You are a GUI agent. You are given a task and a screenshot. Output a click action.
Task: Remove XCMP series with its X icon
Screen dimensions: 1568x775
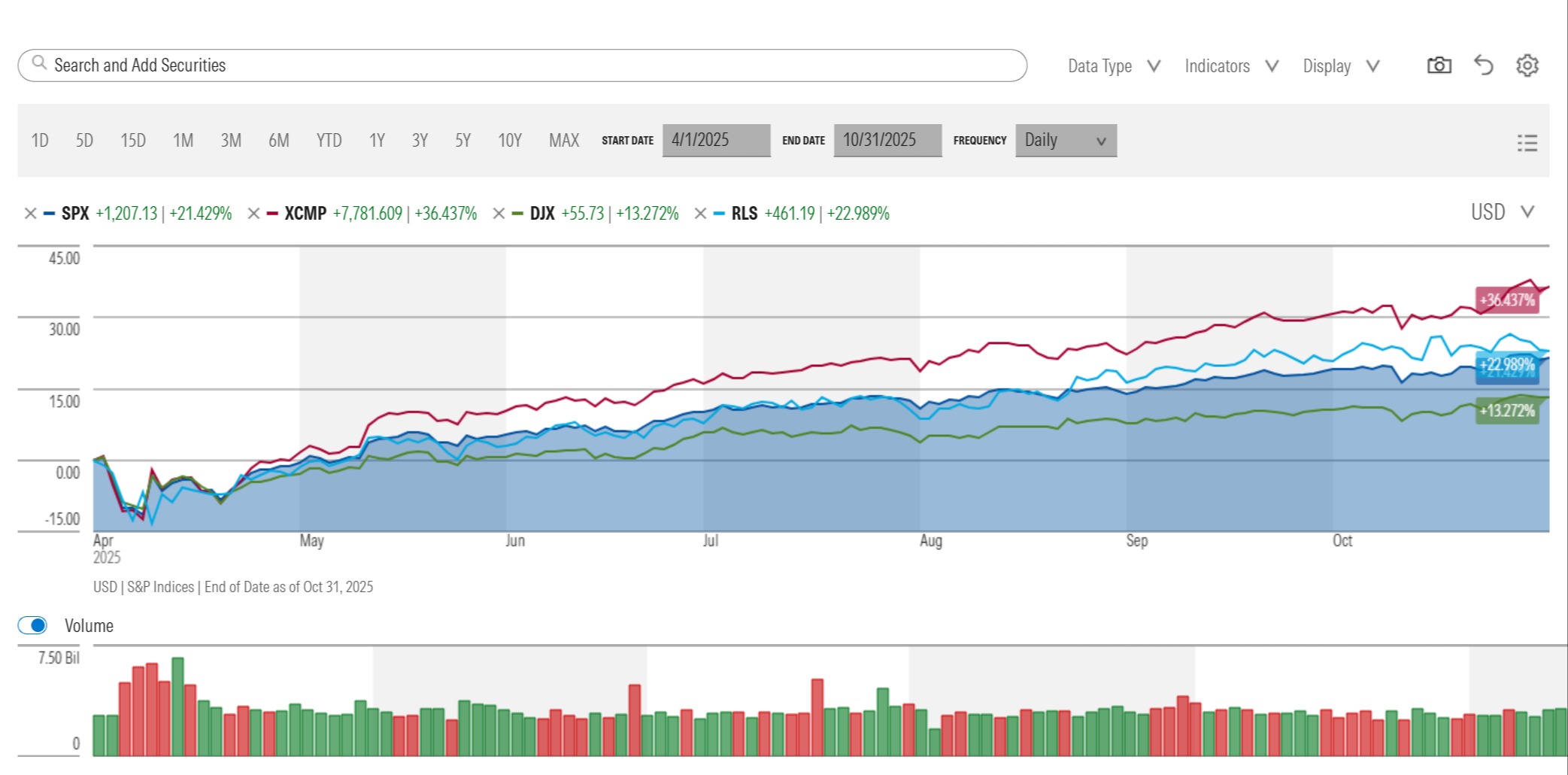pos(253,214)
